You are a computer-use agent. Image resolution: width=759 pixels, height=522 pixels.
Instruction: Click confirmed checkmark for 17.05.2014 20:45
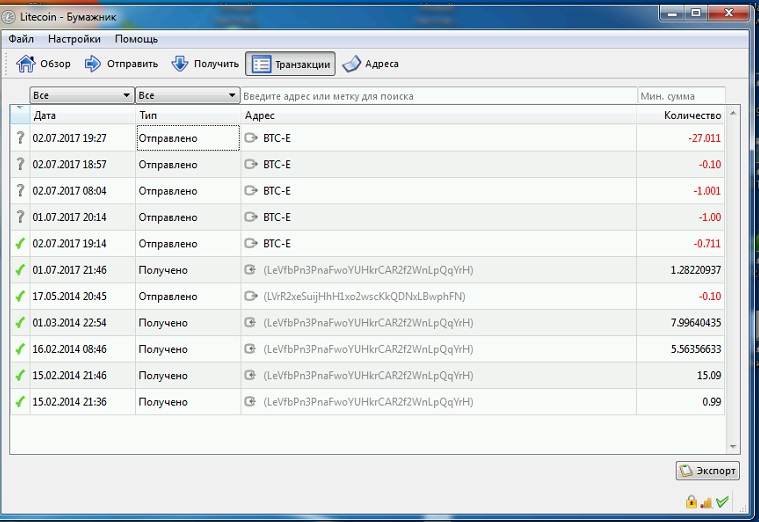pyautogui.click(x=20, y=296)
